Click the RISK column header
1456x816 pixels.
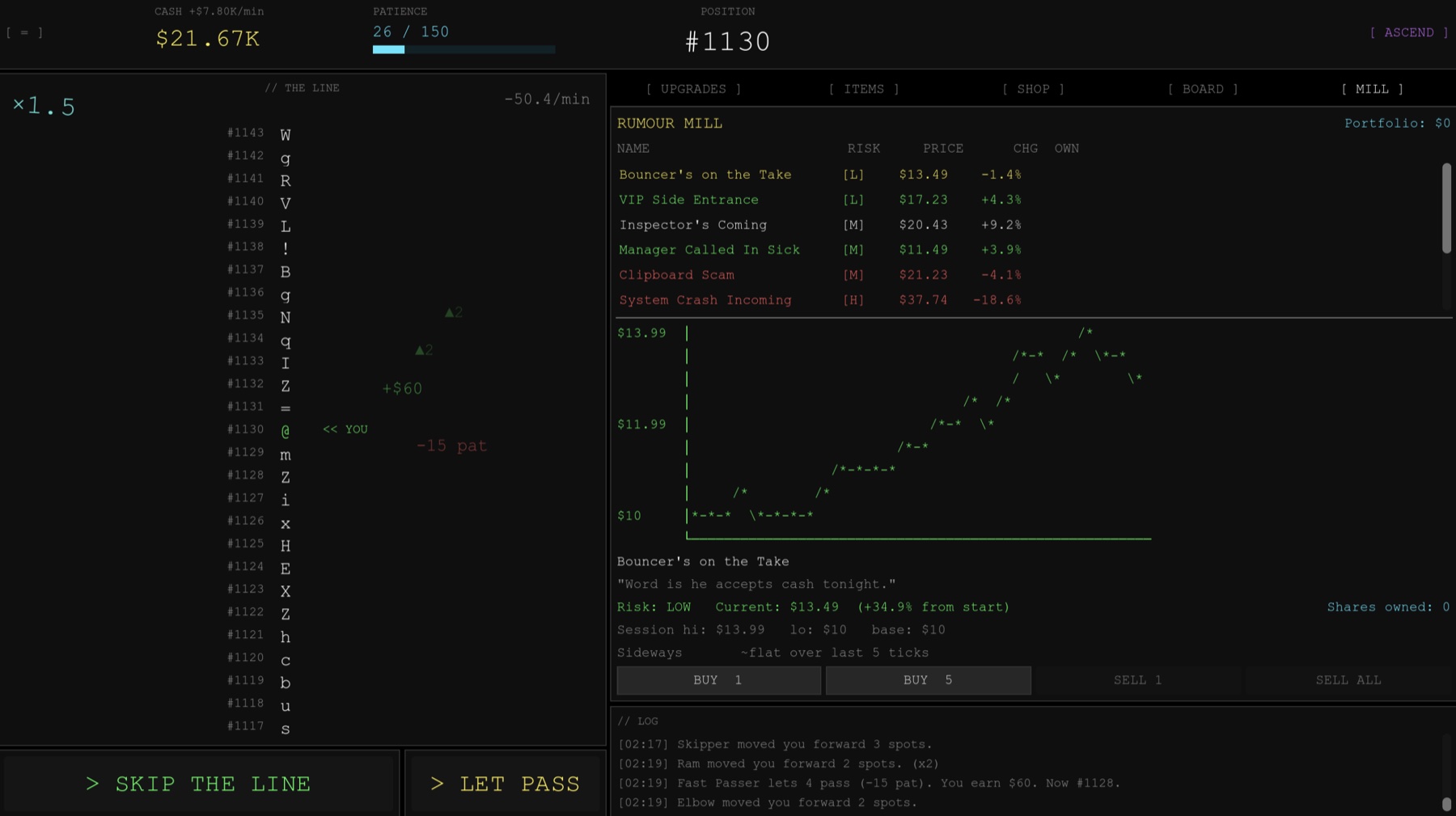click(x=864, y=149)
